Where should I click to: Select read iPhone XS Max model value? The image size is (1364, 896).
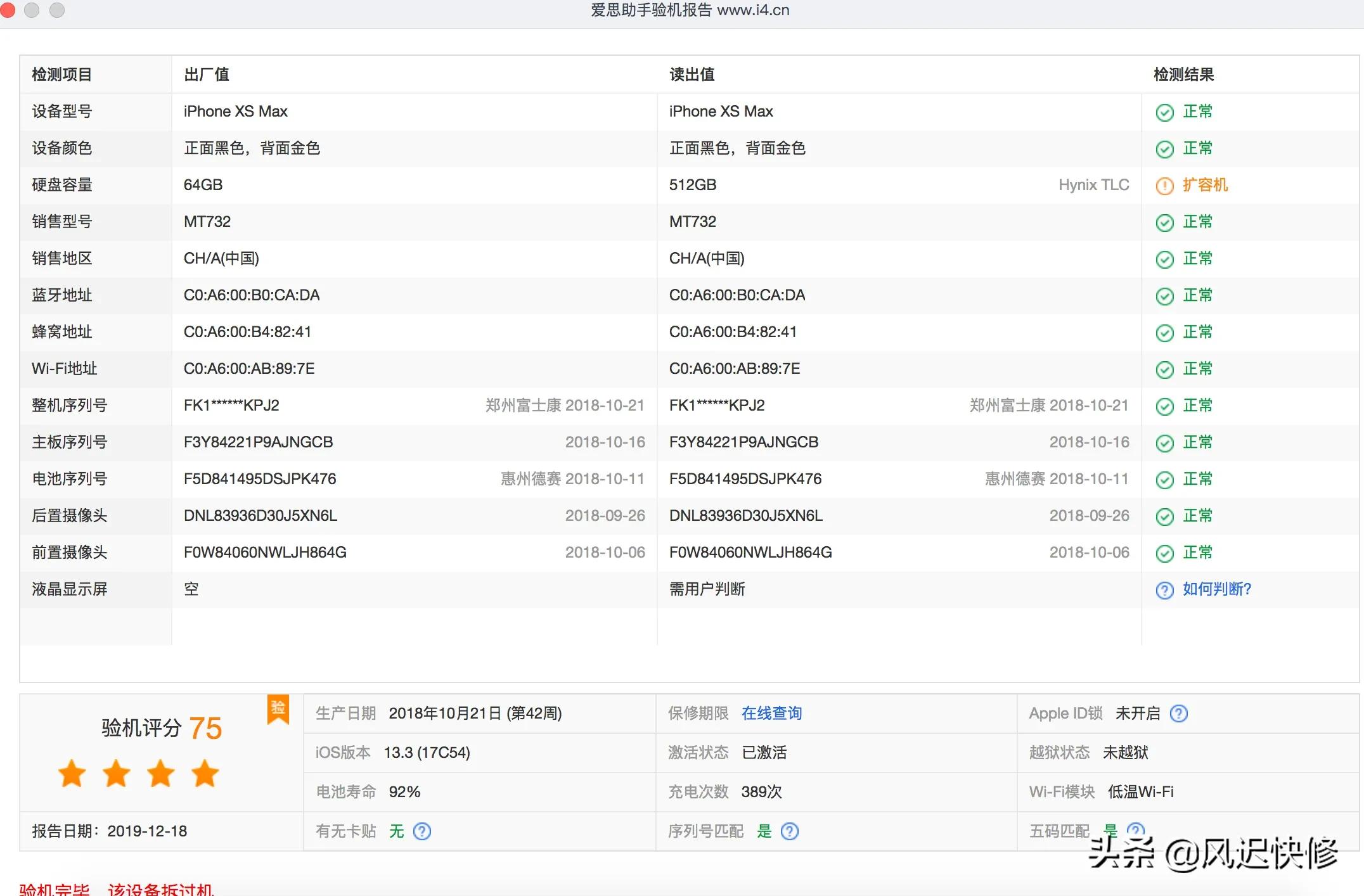click(721, 112)
